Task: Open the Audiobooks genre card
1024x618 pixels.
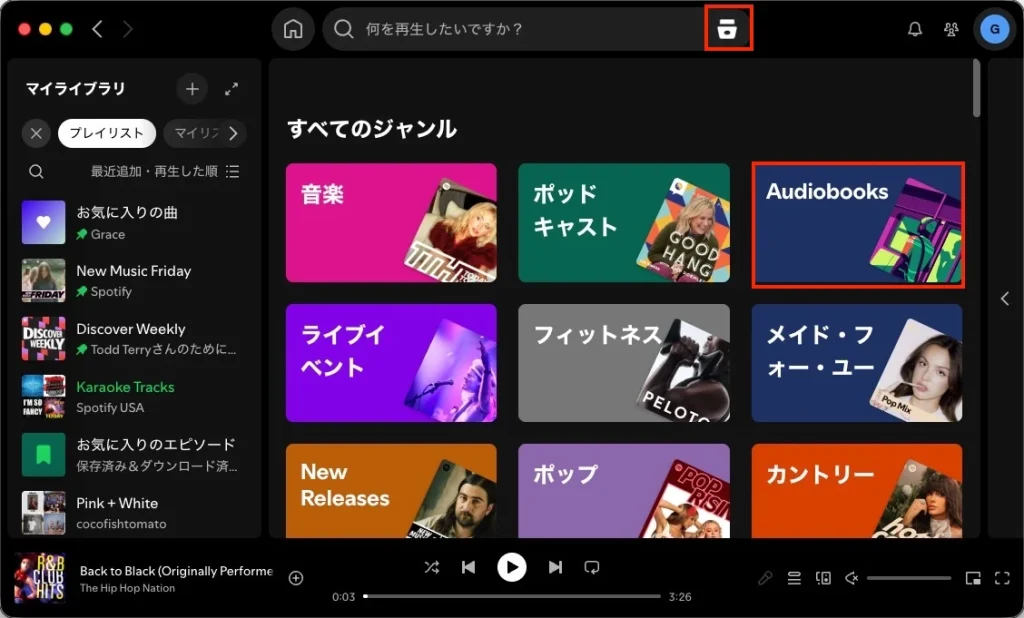Action: tap(857, 225)
